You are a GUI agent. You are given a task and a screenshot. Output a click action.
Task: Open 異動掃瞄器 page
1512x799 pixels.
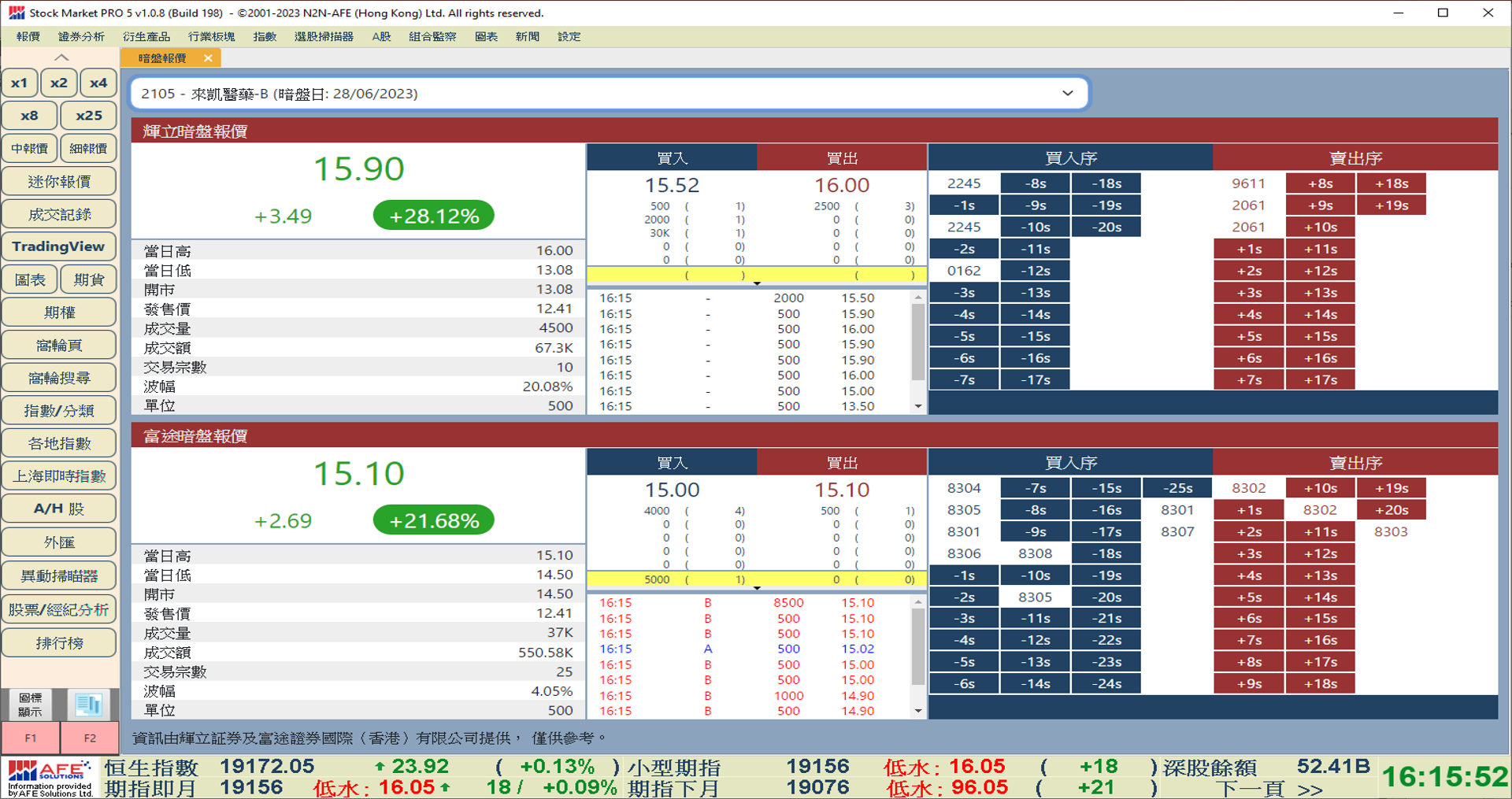coord(59,575)
